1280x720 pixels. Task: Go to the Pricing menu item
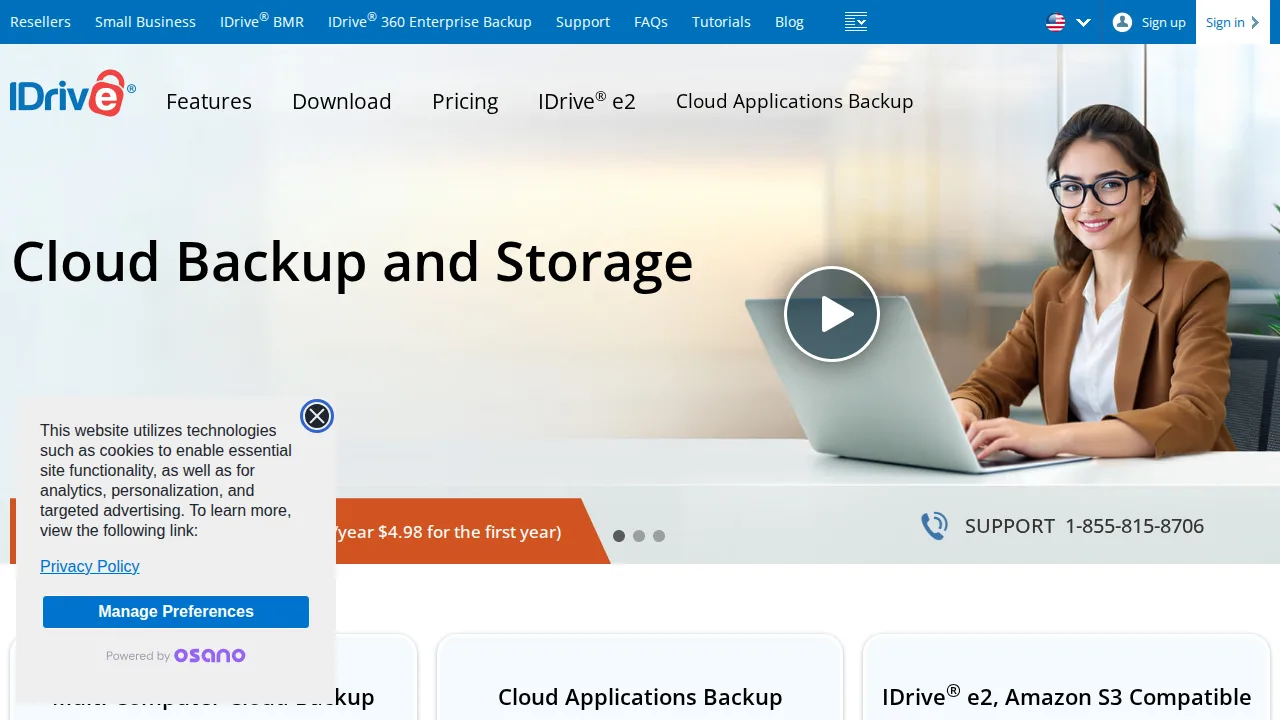[465, 102]
